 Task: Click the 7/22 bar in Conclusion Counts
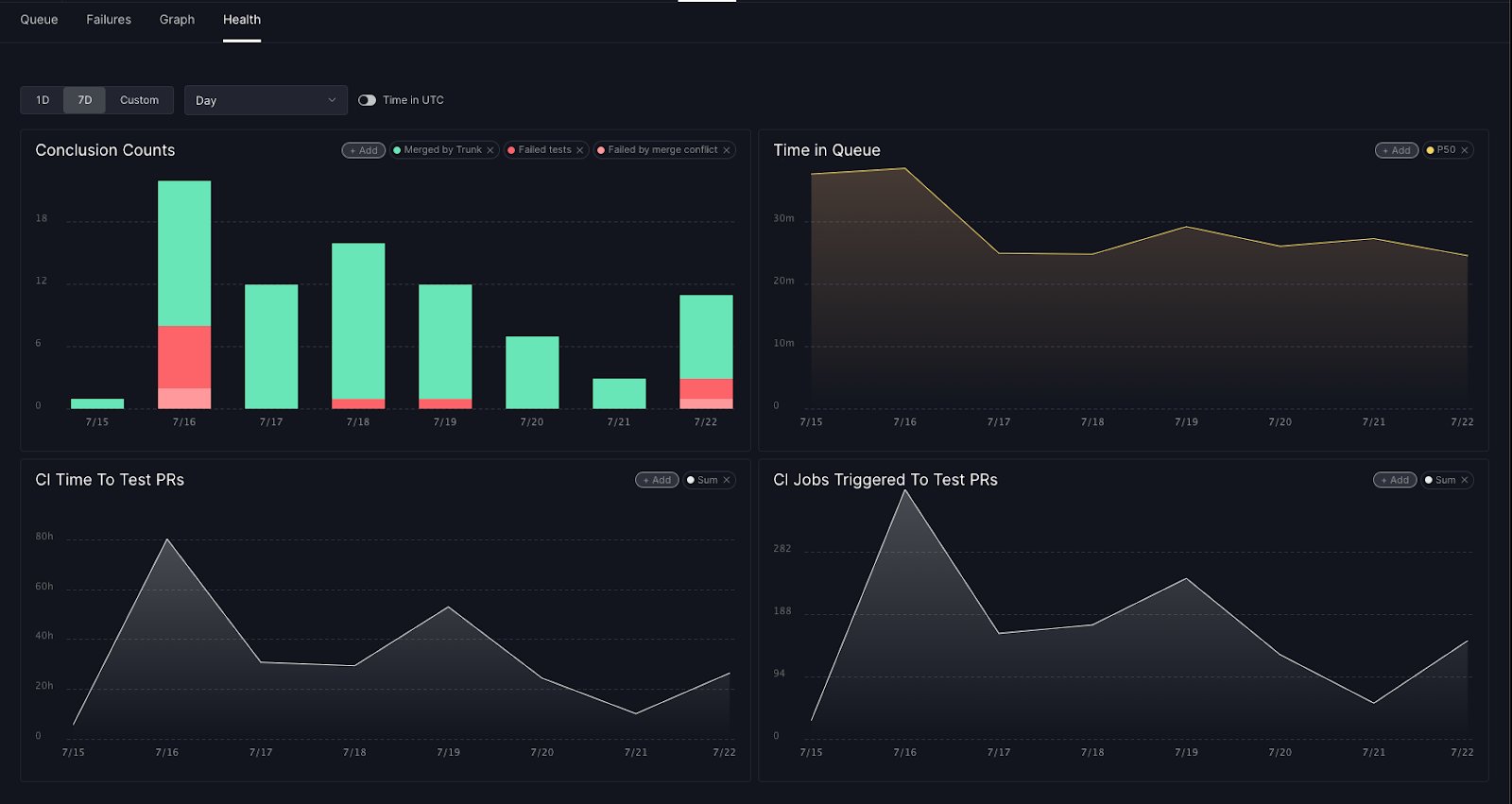pos(706,351)
